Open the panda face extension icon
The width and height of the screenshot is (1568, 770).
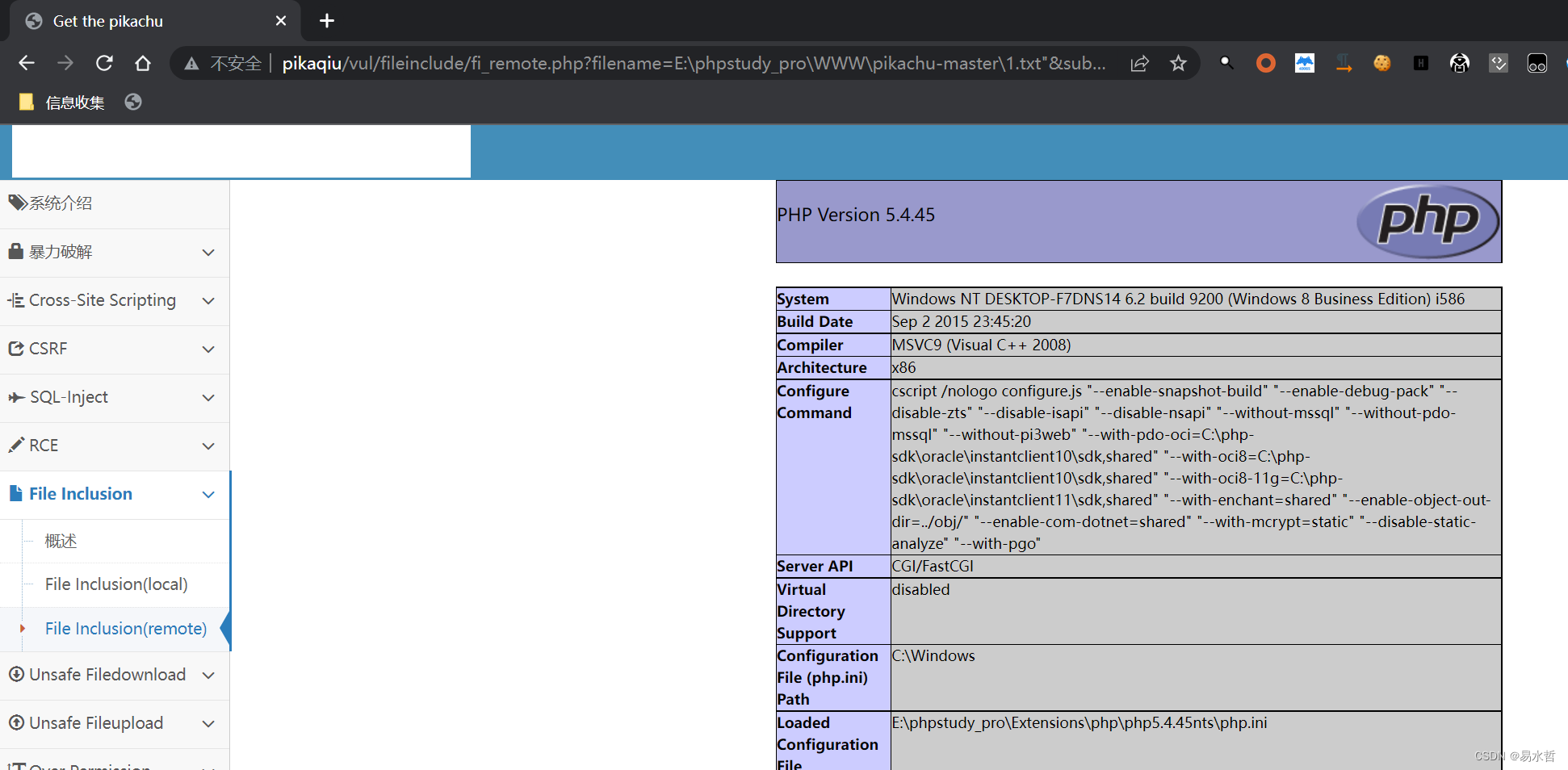(x=1460, y=63)
